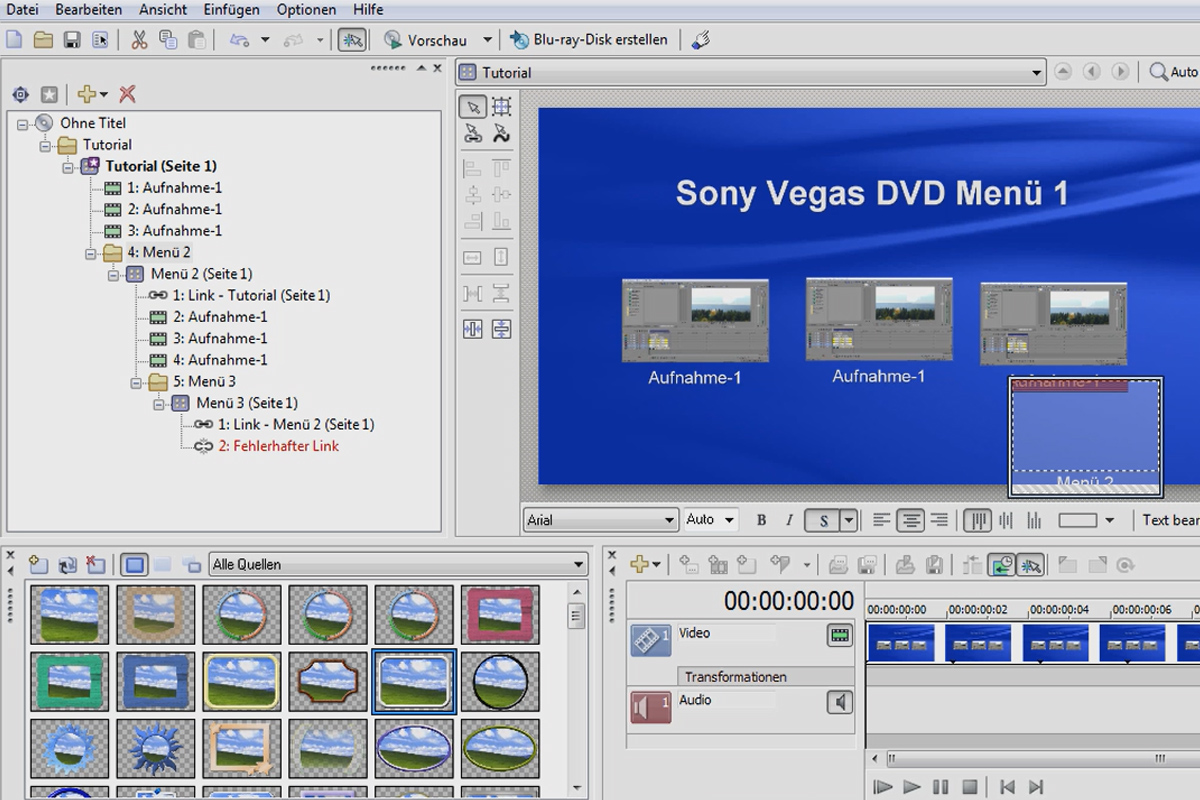1200x800 pixels.
Task: Click the Undo arrow icon
Action: [239, 40]
